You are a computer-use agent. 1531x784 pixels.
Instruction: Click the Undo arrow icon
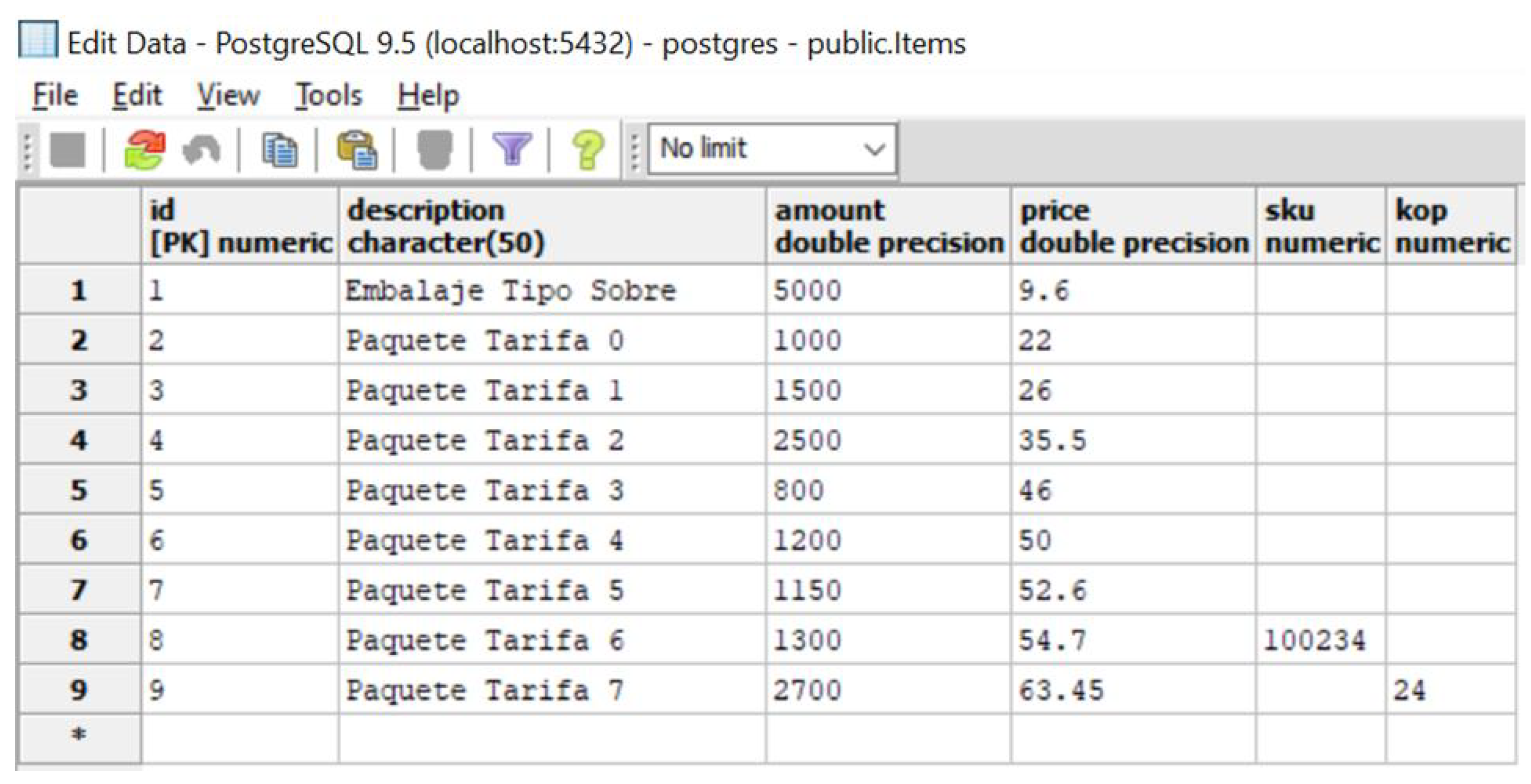pyautogui.click(x=202, y=149)
